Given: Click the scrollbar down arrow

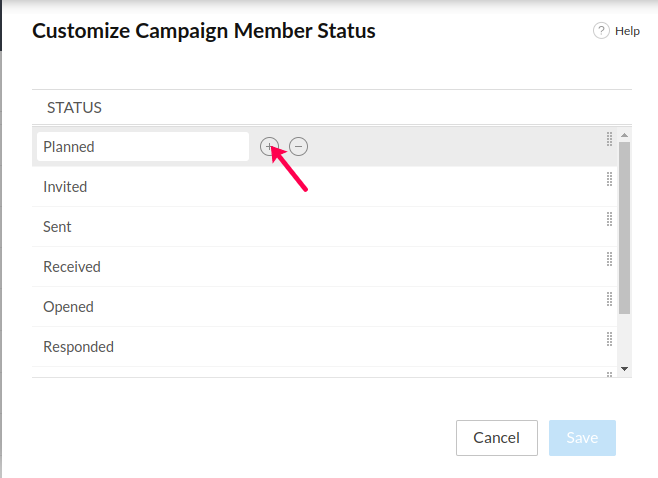Looking at the screenshot, I should coord(625,369).
